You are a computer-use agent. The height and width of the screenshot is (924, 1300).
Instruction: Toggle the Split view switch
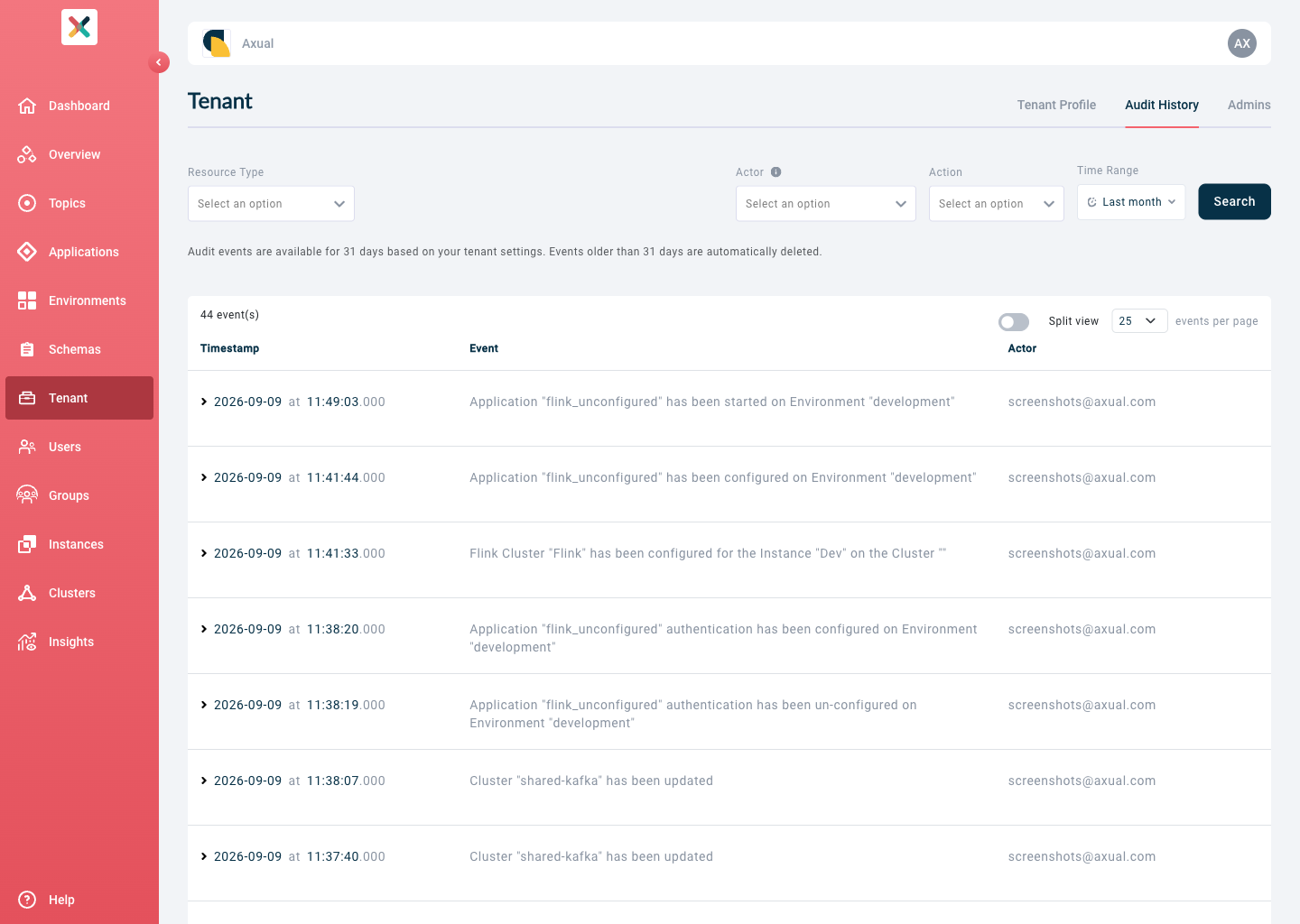coord(1014,322)
